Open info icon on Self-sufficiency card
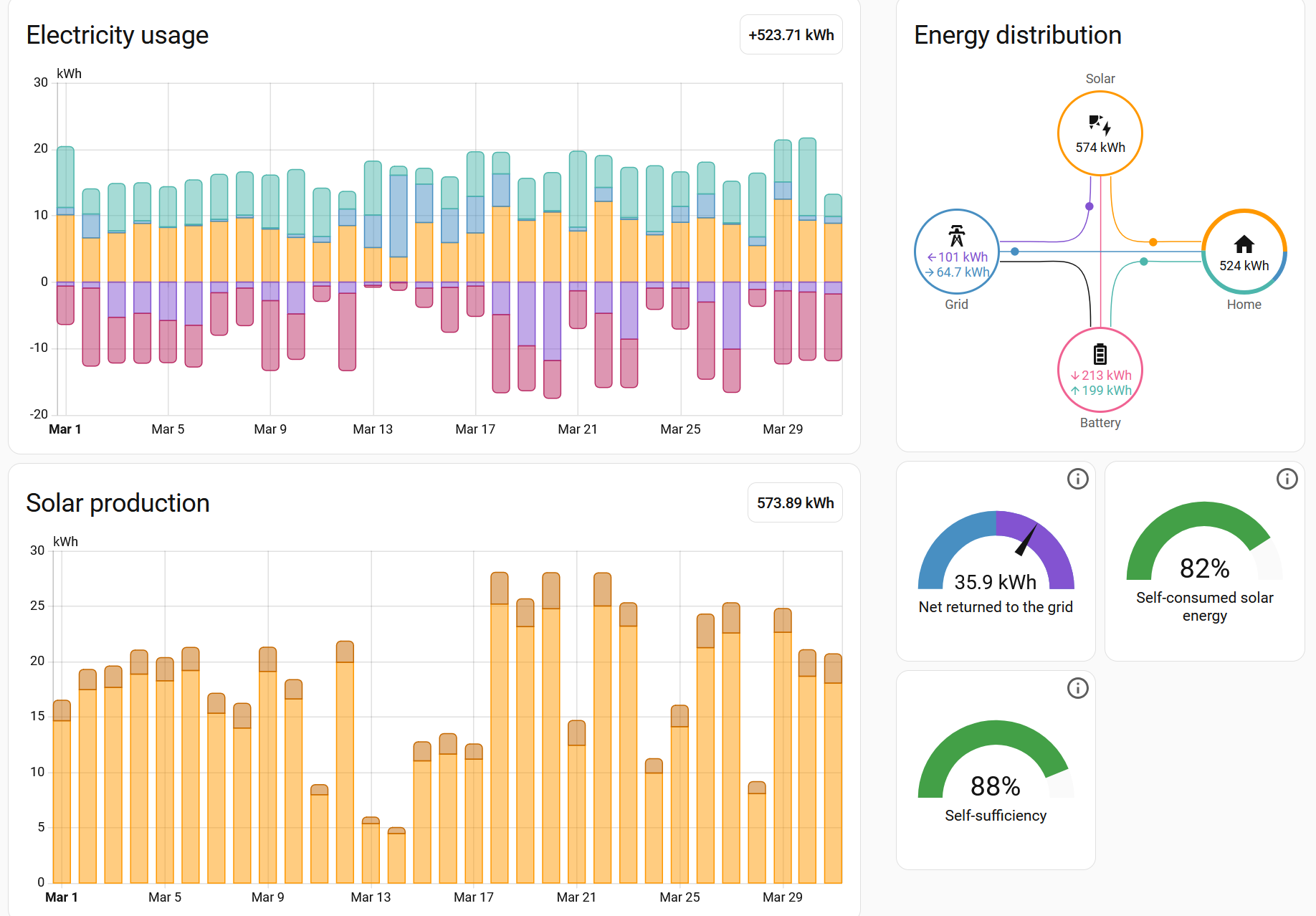Viewport: 1316px width, 916px height. [x=1077, y=688]
